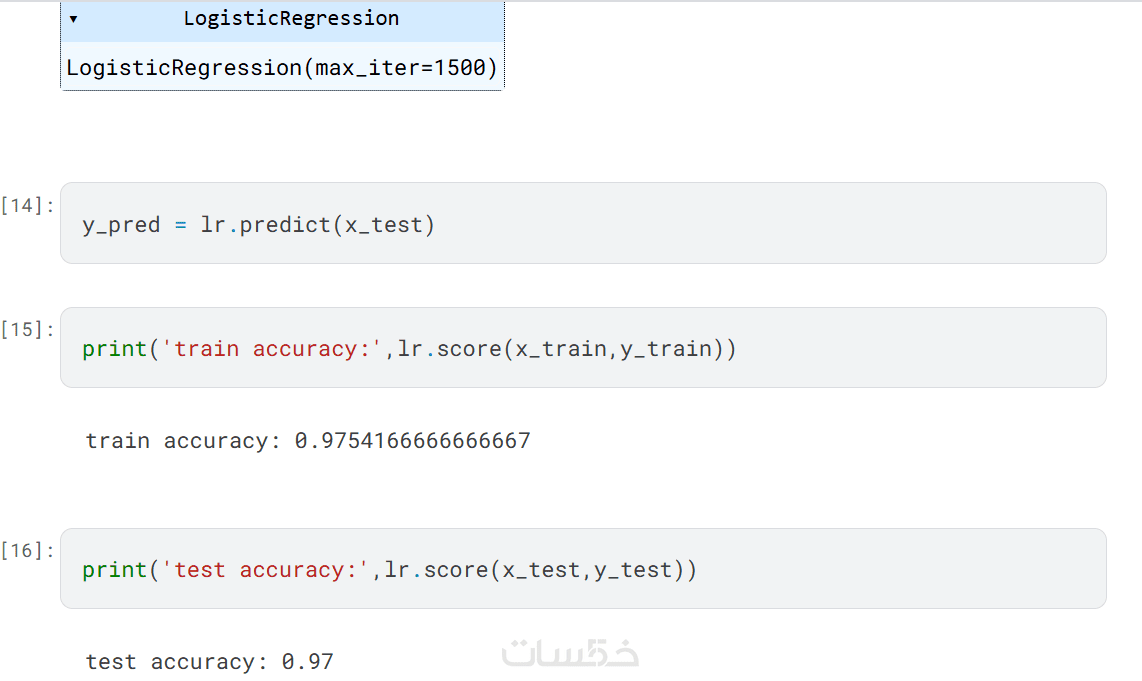The height and width of the screenshot is (681, 1142).
Task: Place cursor on x_test in predict call
Action: pyautogui.click(x=384, y=225)
